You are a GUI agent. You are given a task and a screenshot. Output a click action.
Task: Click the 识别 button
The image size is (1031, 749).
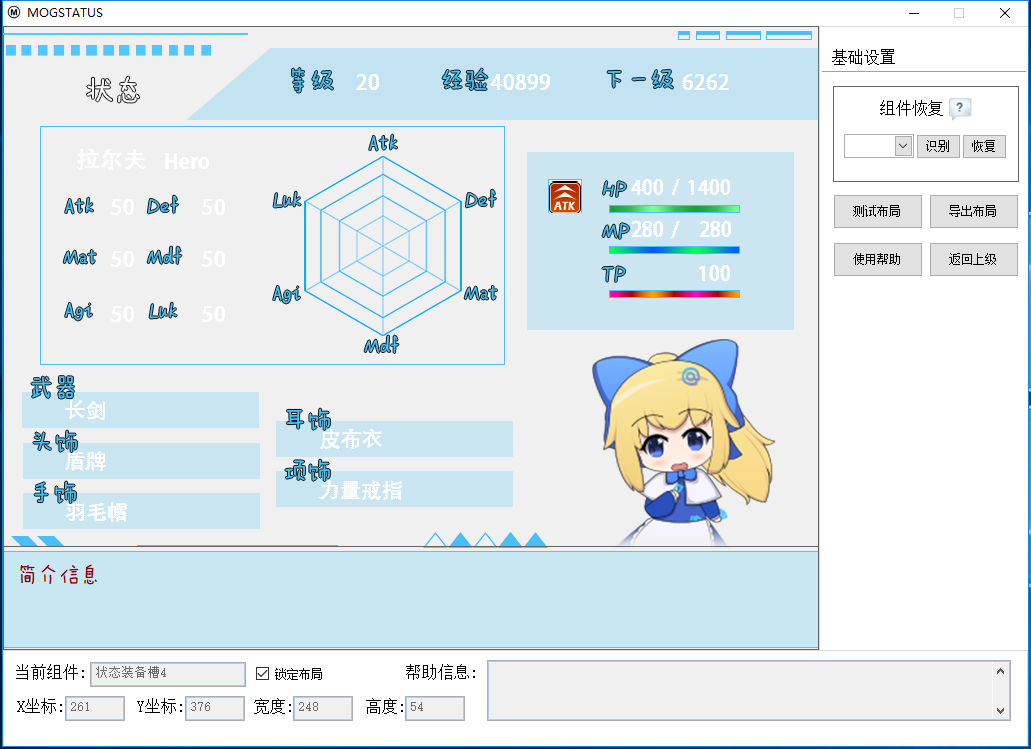938,146
